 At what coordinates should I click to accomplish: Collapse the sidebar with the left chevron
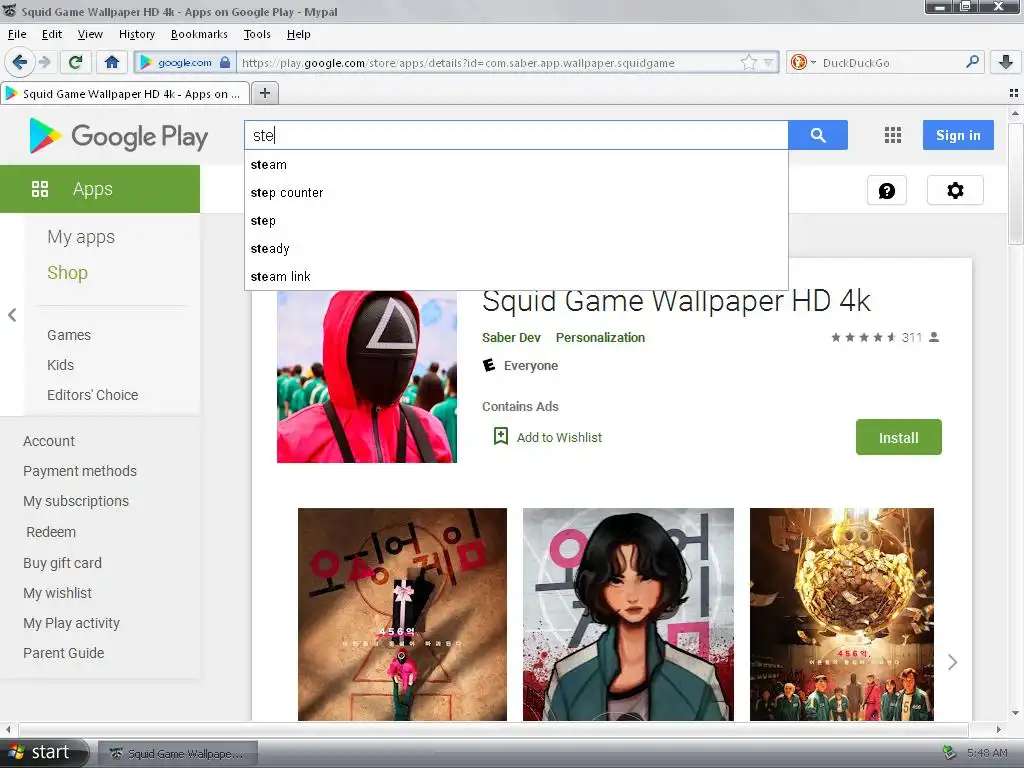(12, 315)
